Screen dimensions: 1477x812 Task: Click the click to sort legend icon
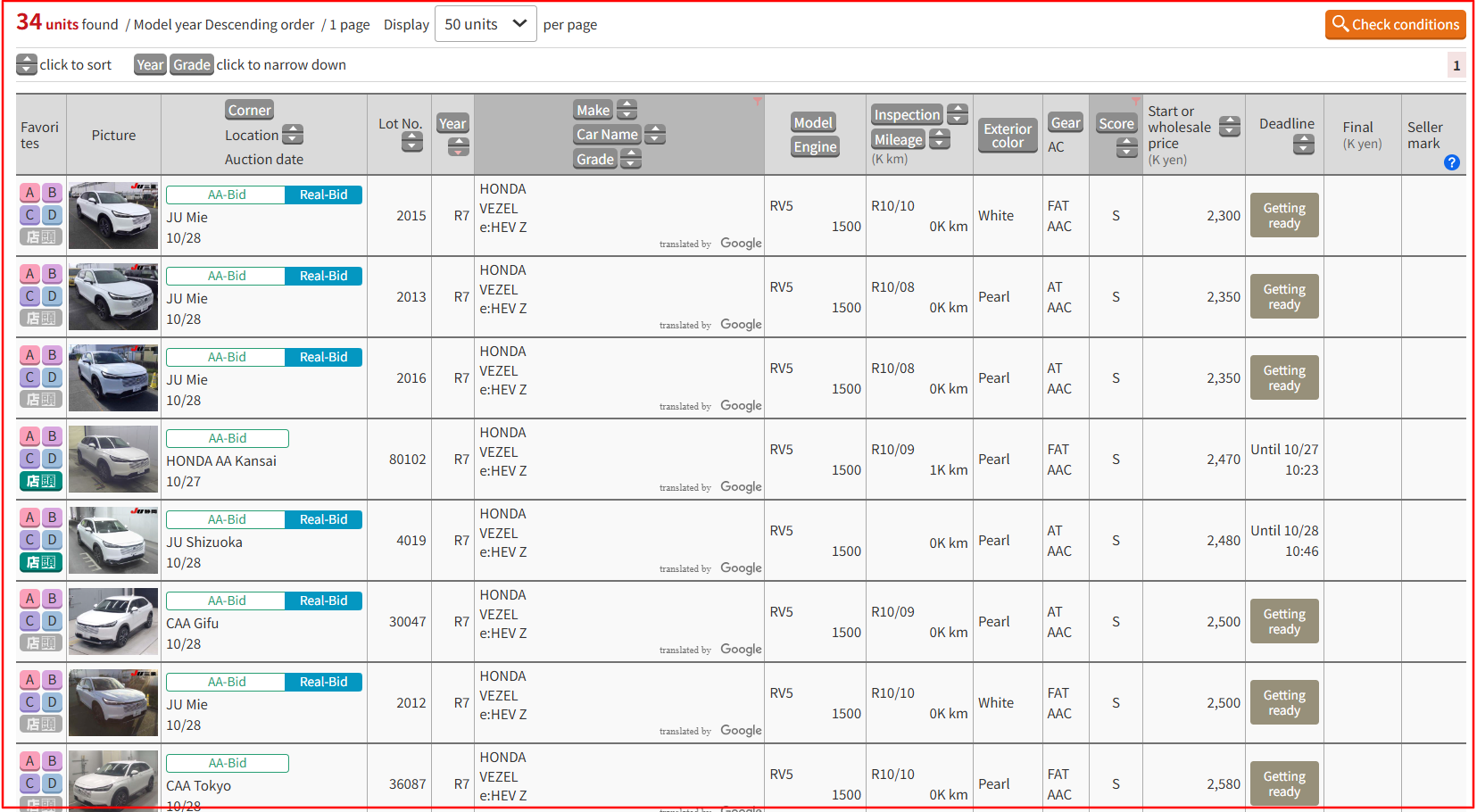point(27,64)
